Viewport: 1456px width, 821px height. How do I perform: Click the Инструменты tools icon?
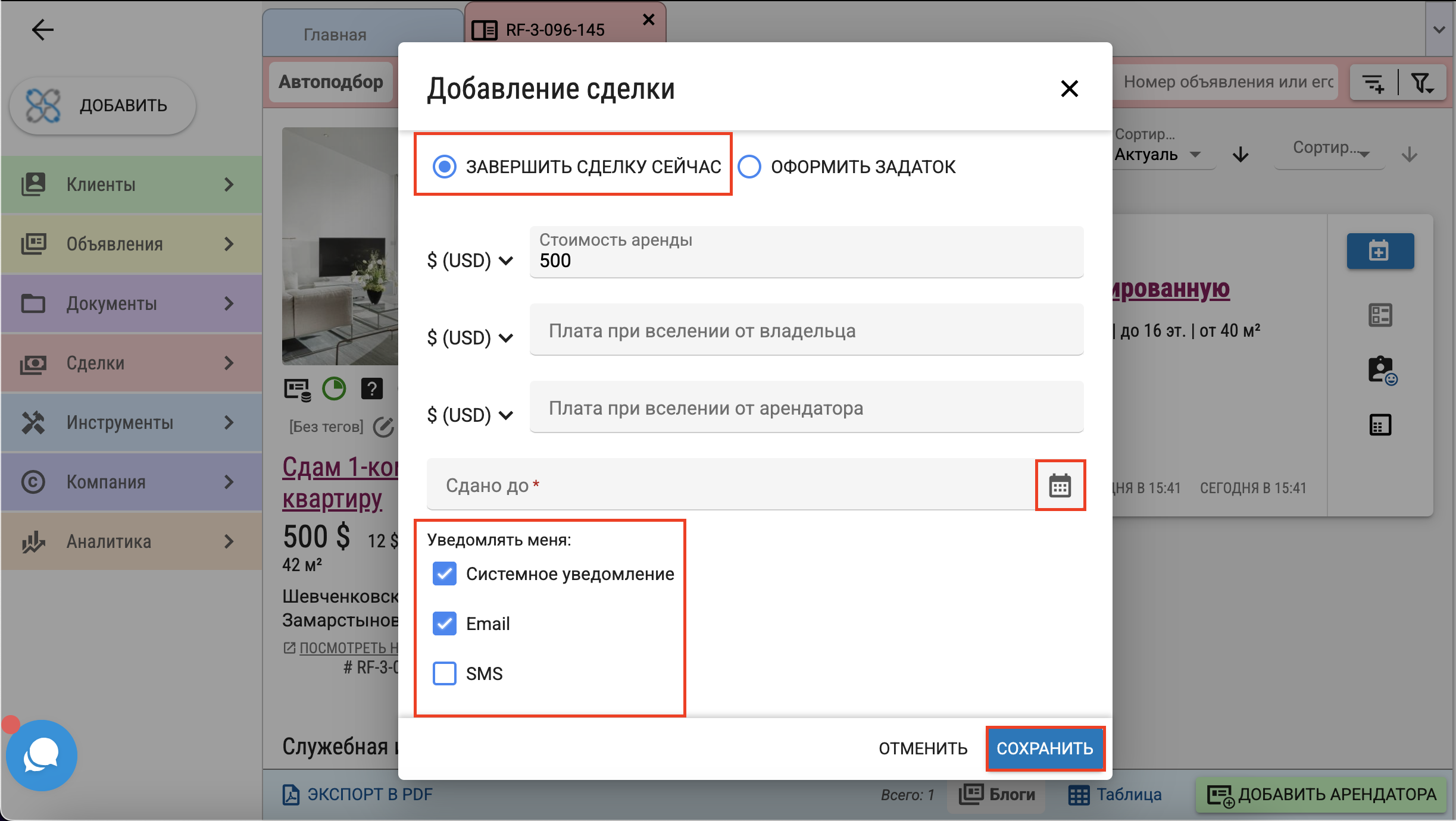coord(33,422)
